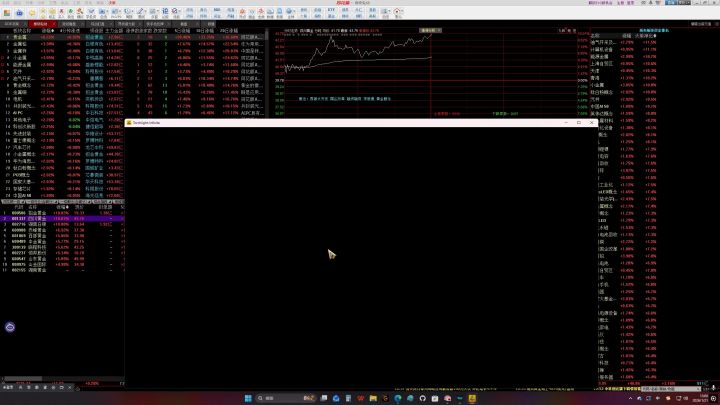Open the '论' discussion toolbar icon
Screen dimensions: 720x405
165,11
